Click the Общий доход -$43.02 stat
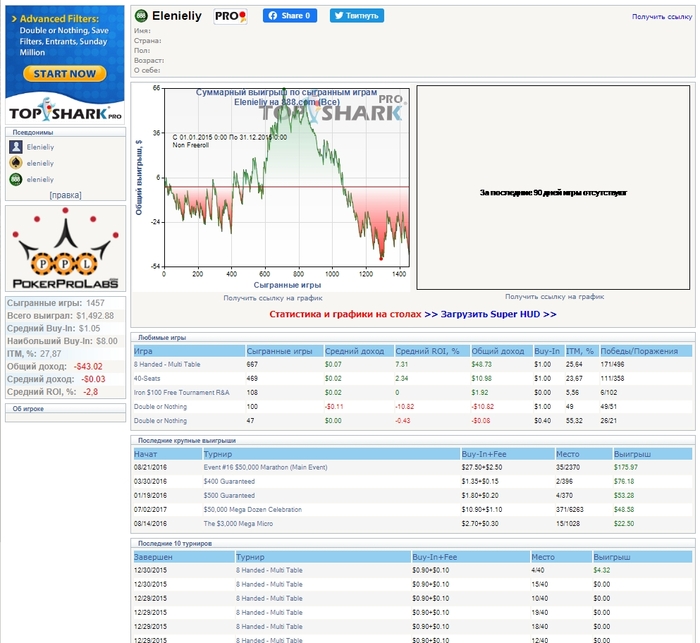Image resolution: width=700 pixels, height=643 pixels. pyautogui.click(x=65, y=367)
